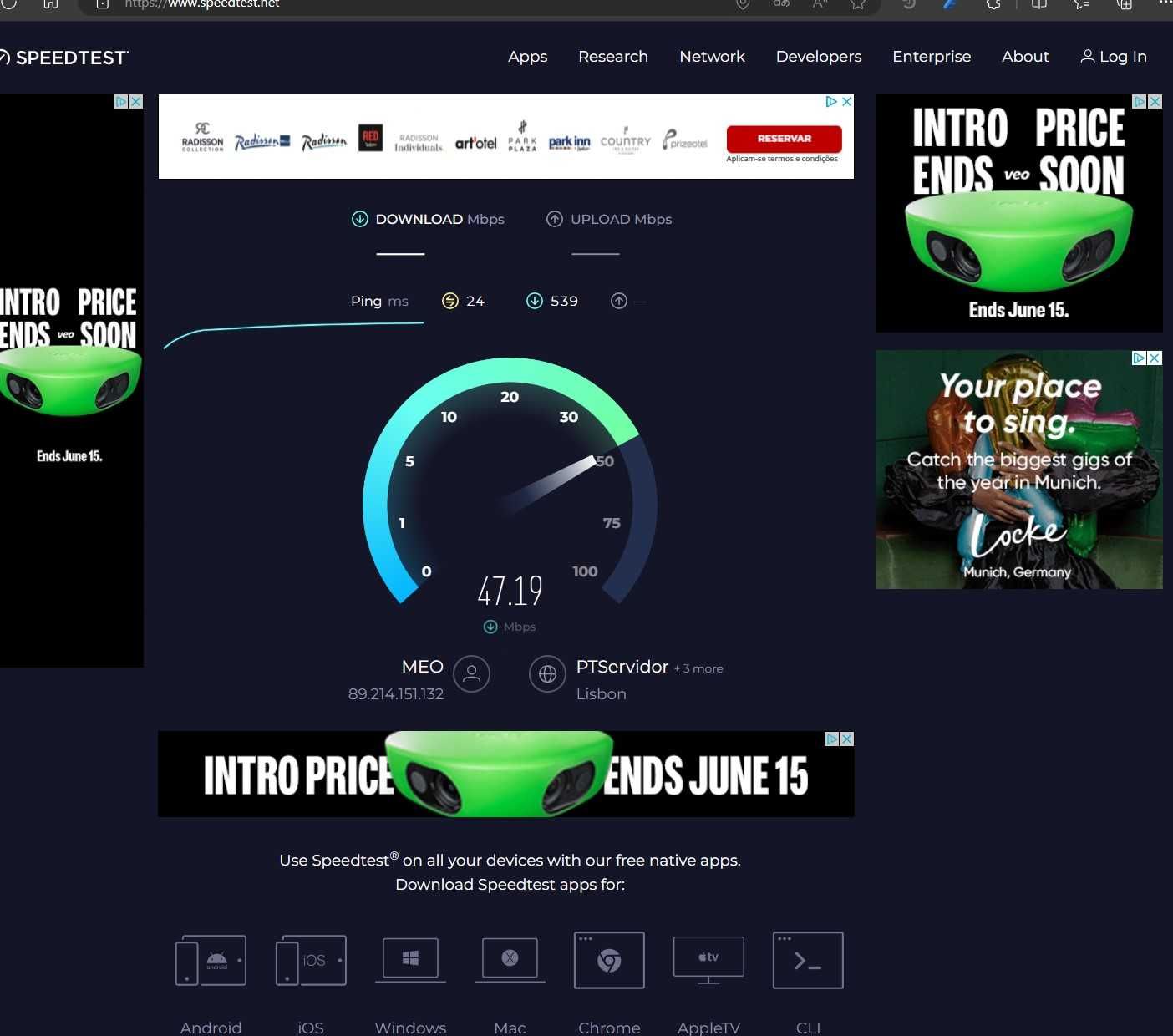This screenshot has height=1036, width=1173.
Task: Click the globe server icon beside PTServidor
Action: [547, 673]
